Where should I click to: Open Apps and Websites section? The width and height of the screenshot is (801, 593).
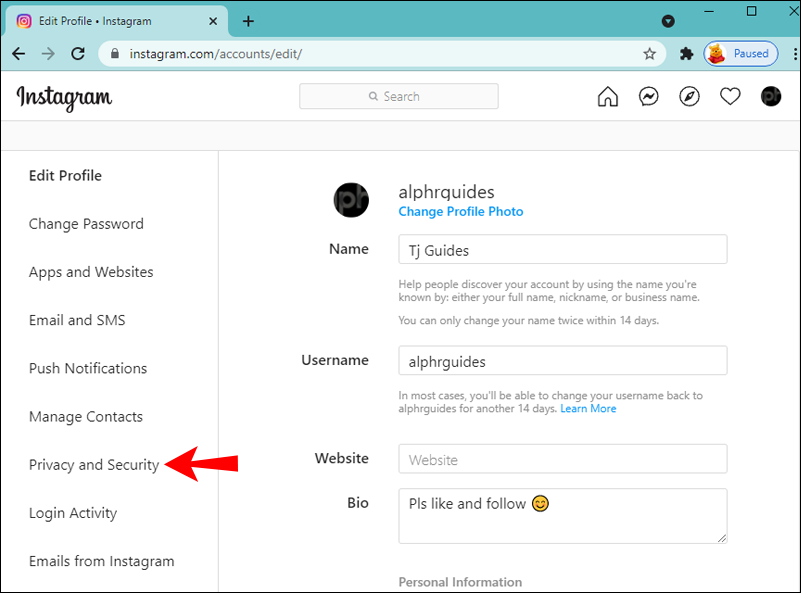tap(91, 272)
